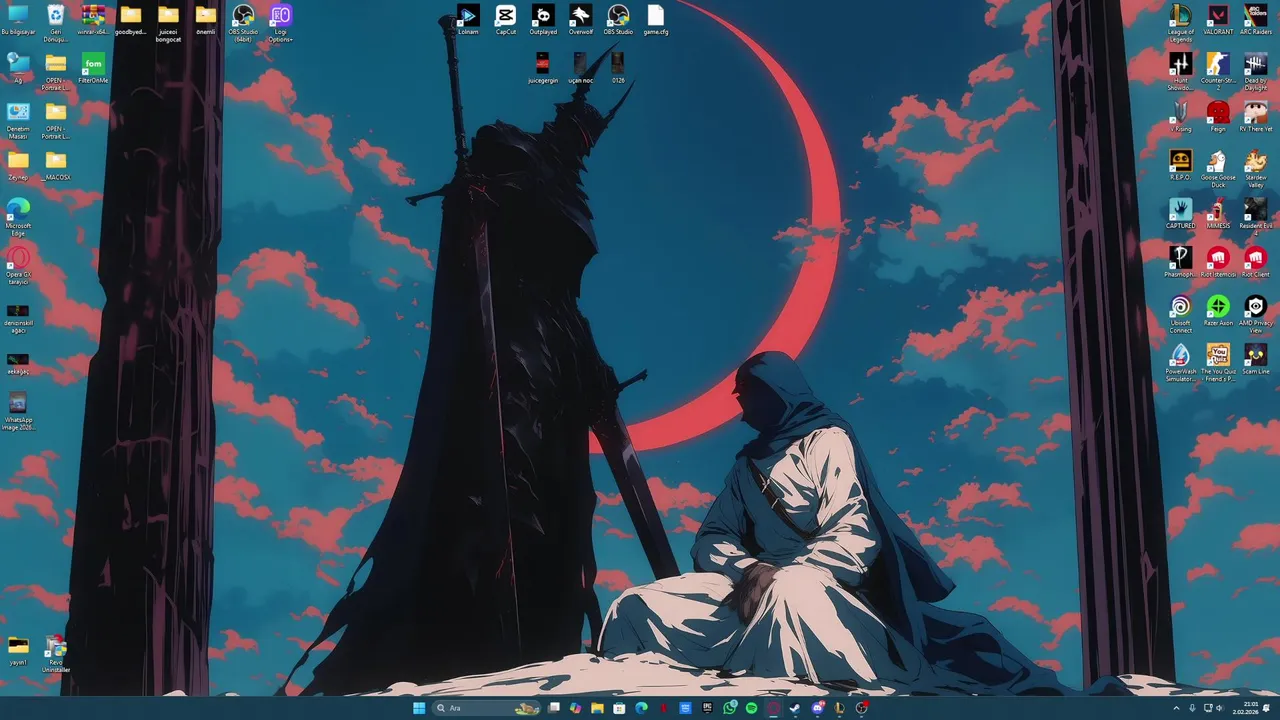Select the uçan noc file thumbnail

581,68
